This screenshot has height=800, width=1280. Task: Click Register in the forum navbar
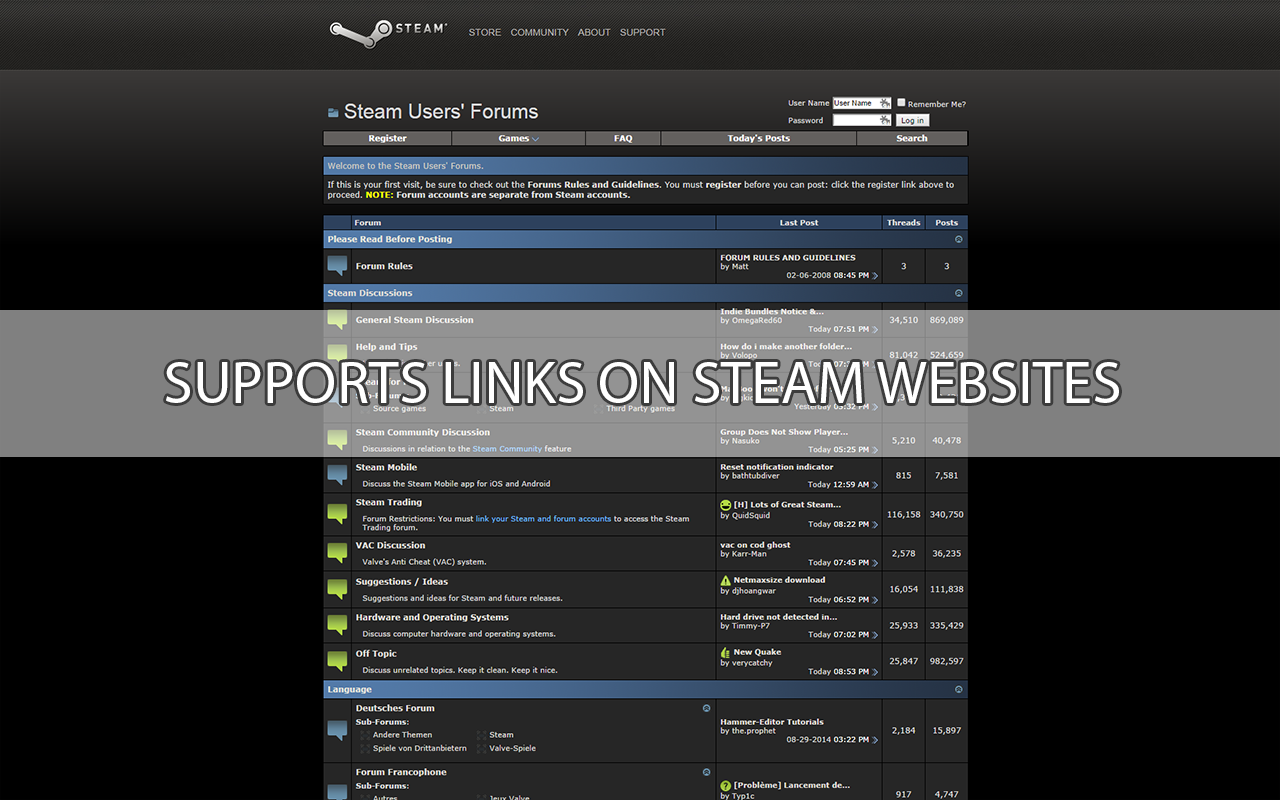click(387, 139)
